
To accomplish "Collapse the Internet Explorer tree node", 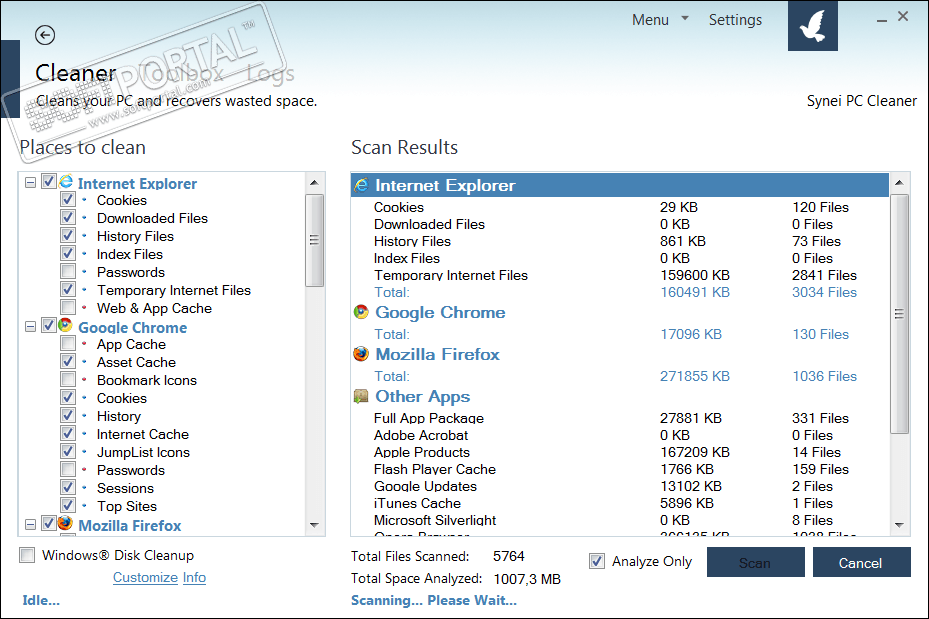I will 30,182.
